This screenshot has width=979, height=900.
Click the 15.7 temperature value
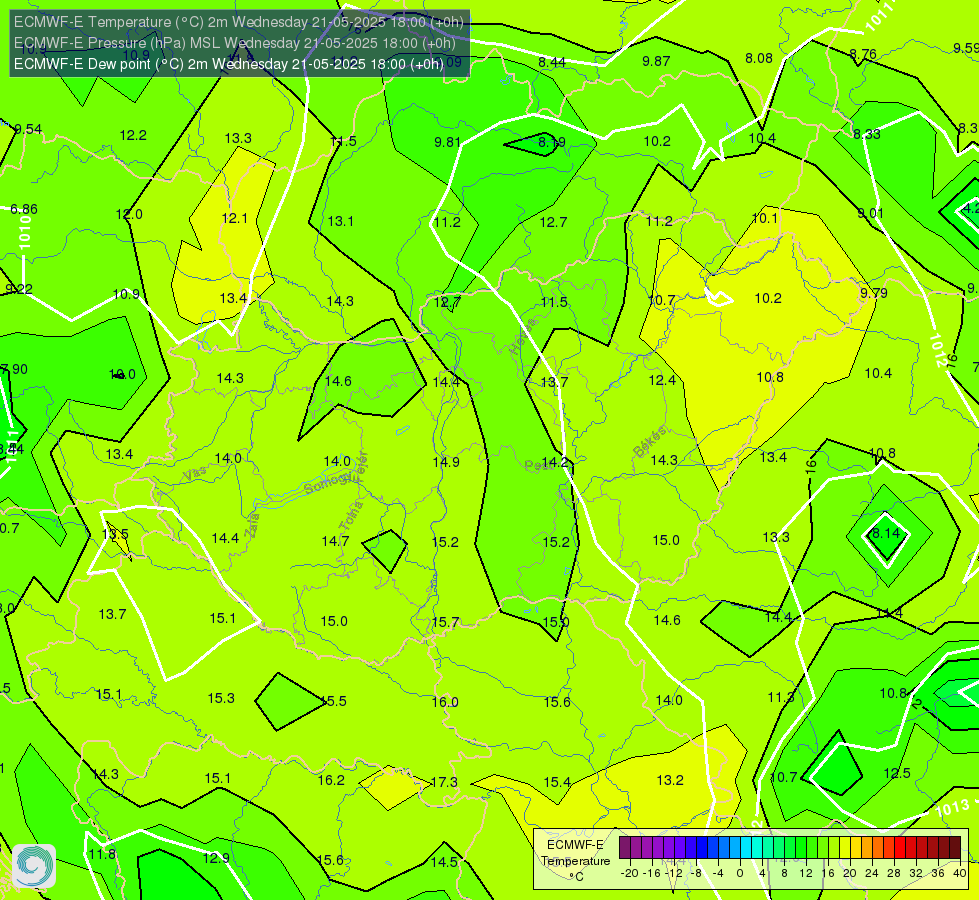coord(445,622)
